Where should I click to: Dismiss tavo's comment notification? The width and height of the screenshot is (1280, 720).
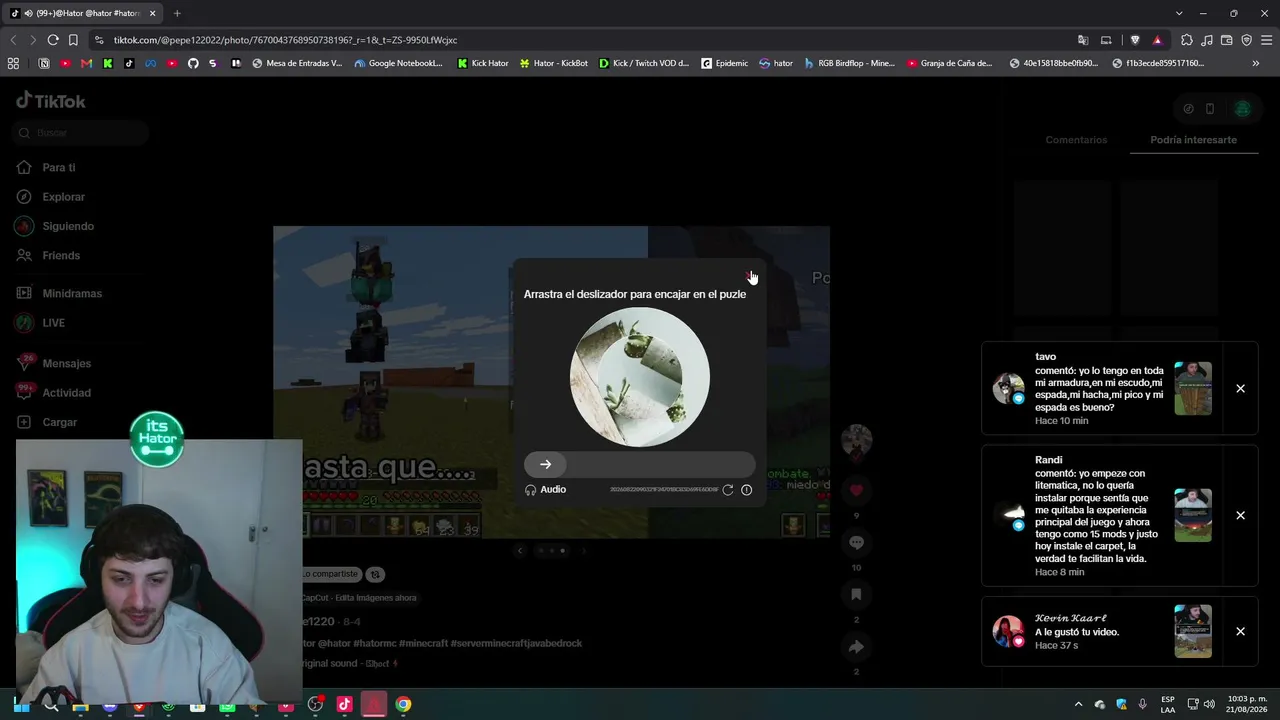1240,388
